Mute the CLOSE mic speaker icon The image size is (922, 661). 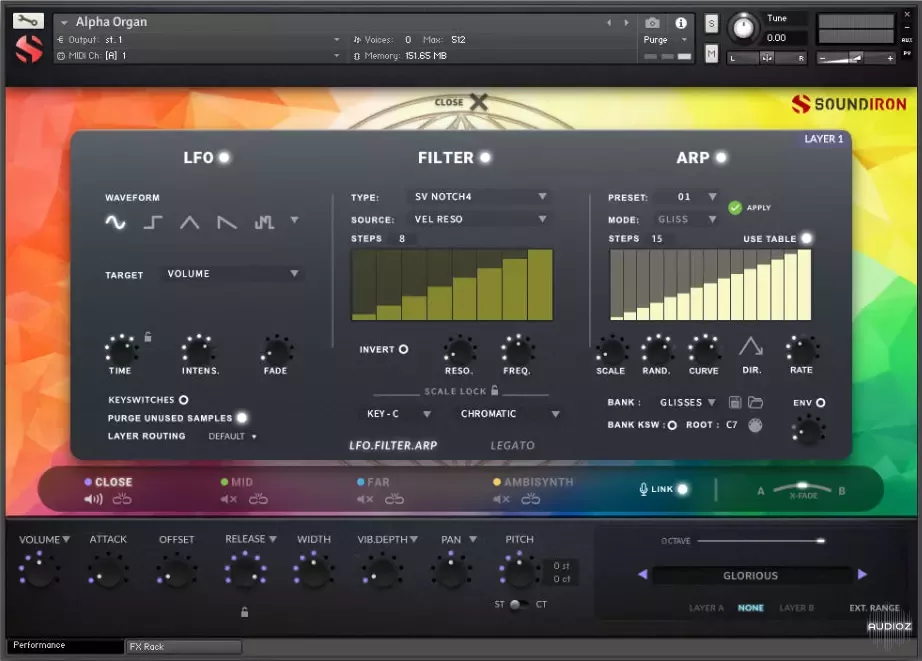point(93,499)
